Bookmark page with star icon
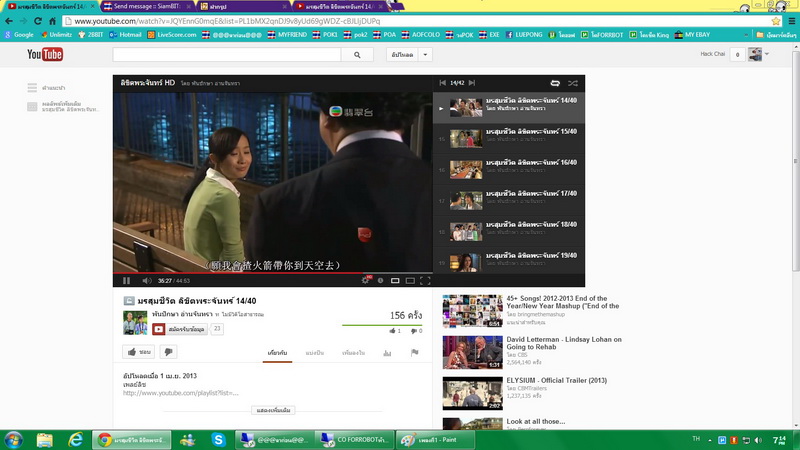 click(776, 21)
